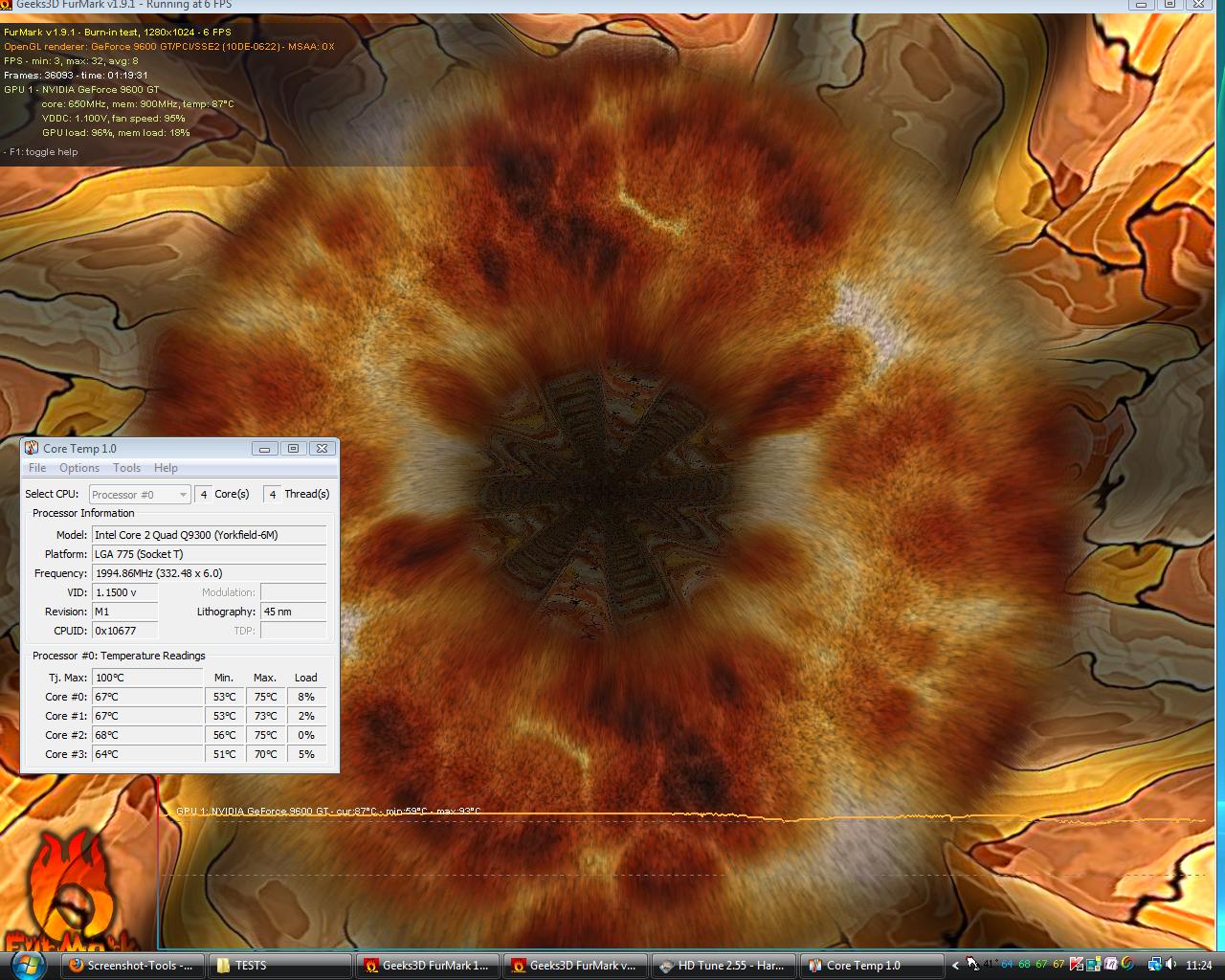Viewport: 1225px width, 980px height.
Task: Click the Windows Sidebar tray icon
Action: pos(1093,965)
